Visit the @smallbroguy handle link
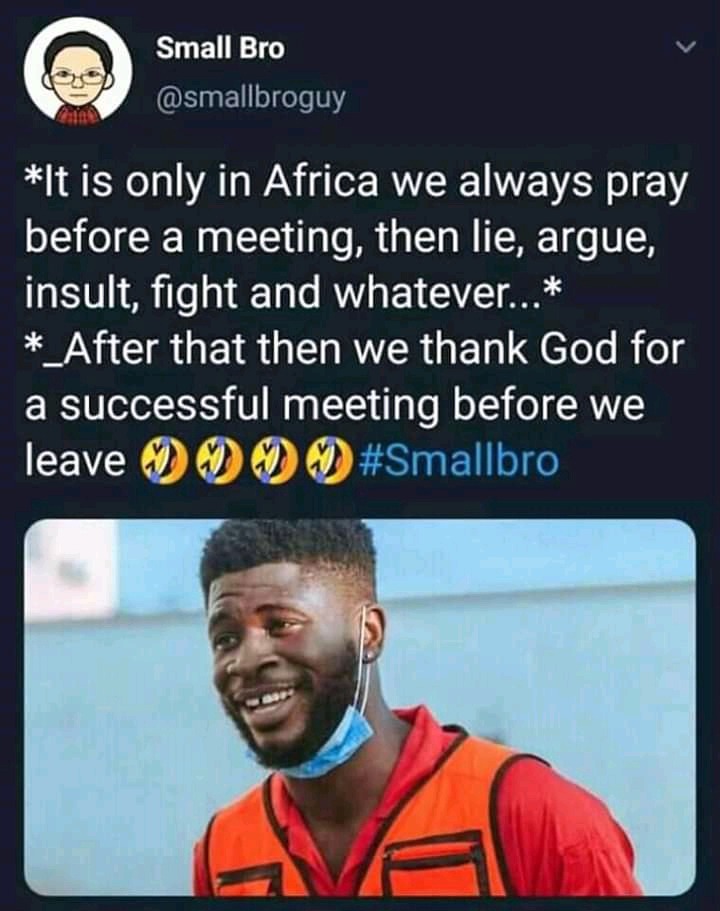The height and width of the screenshot is (911, 720). [x=250, y=98]
